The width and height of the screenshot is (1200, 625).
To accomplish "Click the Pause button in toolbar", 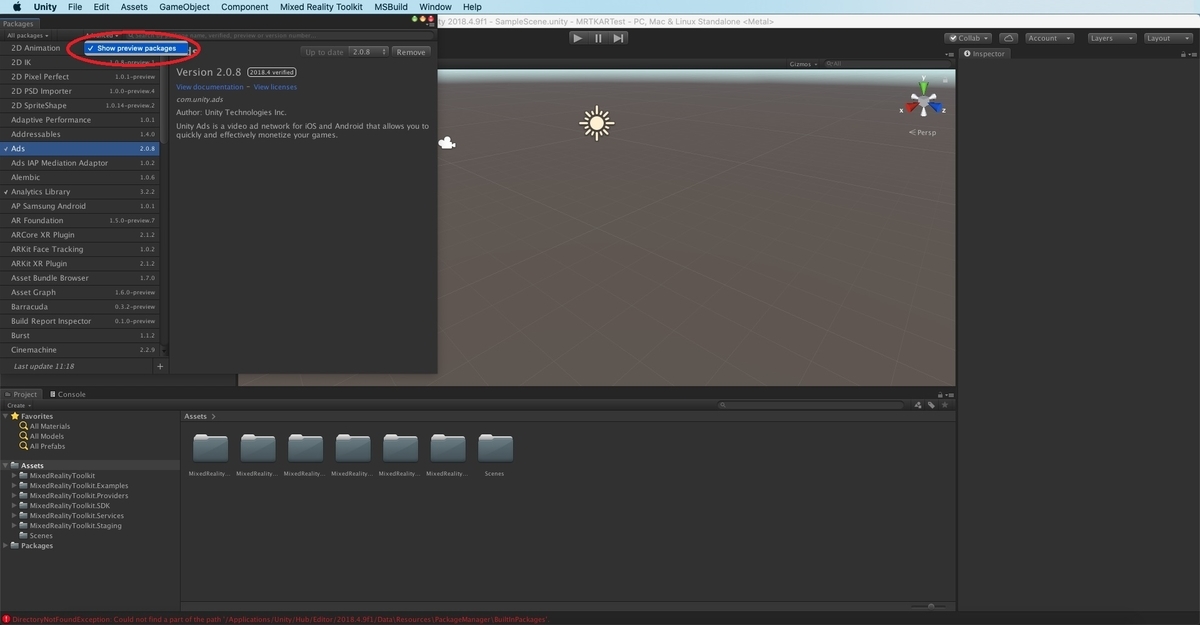I will (x=598, y=38).
